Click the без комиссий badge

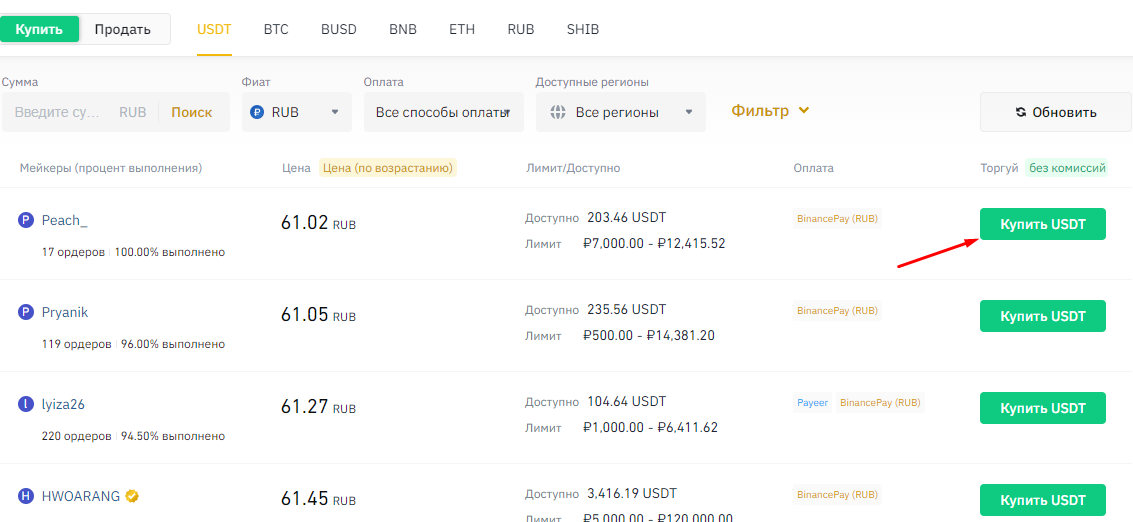pyautogui.click(x=1067, y=168)
